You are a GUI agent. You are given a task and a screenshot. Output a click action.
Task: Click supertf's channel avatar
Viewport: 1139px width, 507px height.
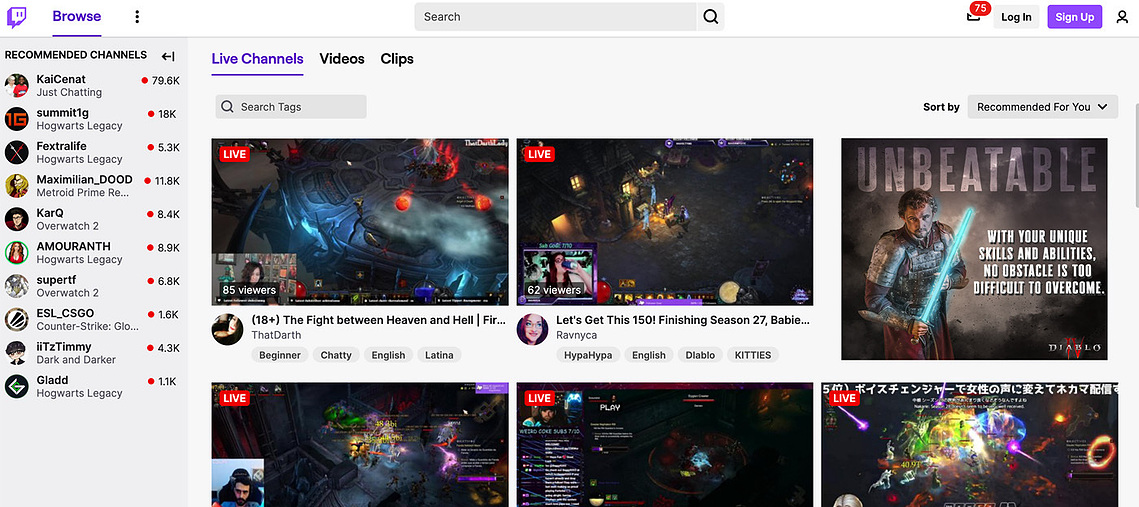(x=17, y=285)
